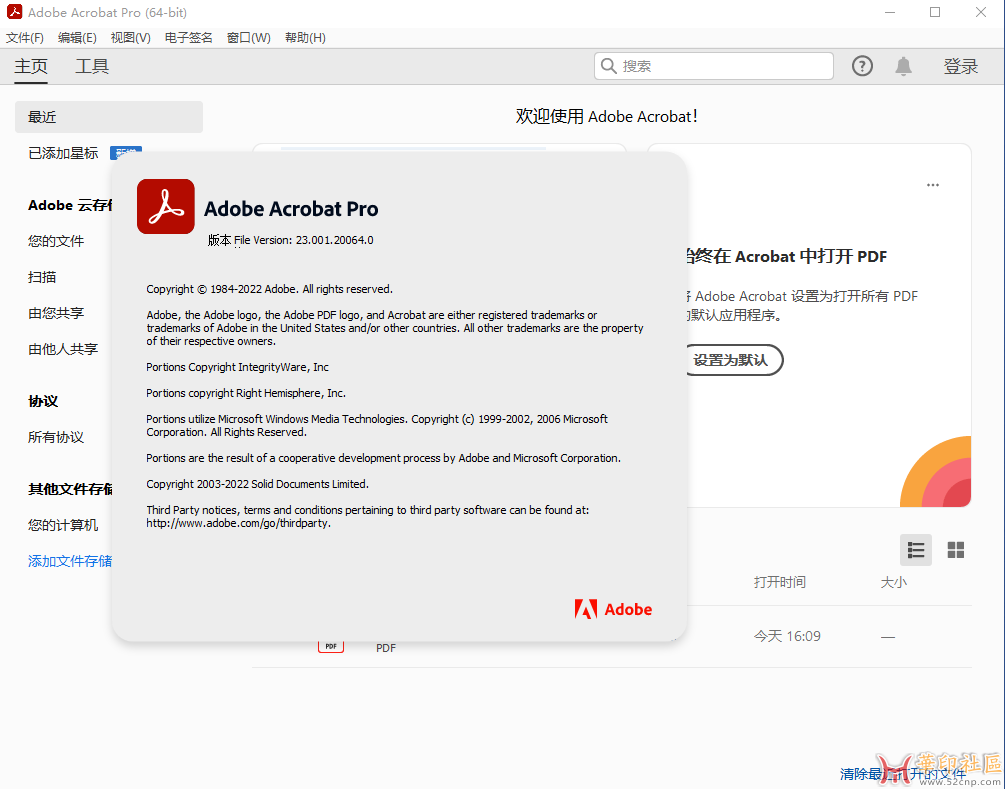Click the red PDF file icon
The image size is (1005, 789).
coord(331,646)
